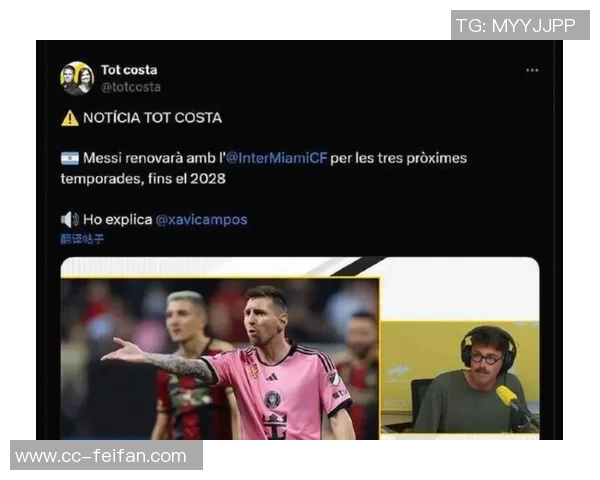This screenshot has width=600, height=480.
Task: Open the @InterMiamiCF mention
Action: 276,158
